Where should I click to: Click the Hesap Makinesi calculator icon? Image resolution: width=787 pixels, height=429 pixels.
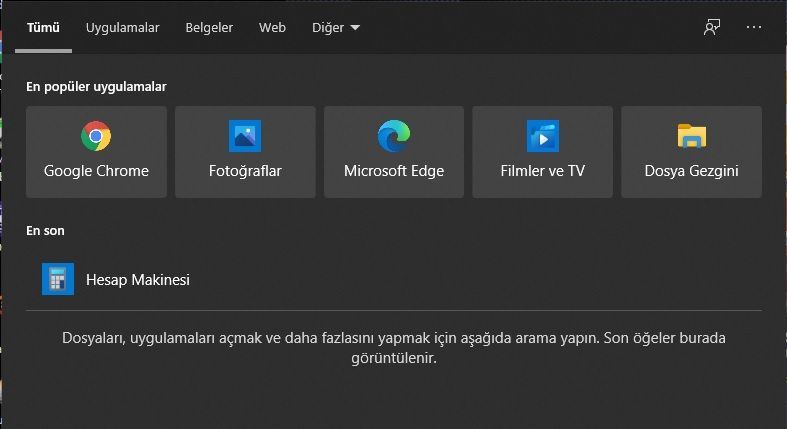58,279
